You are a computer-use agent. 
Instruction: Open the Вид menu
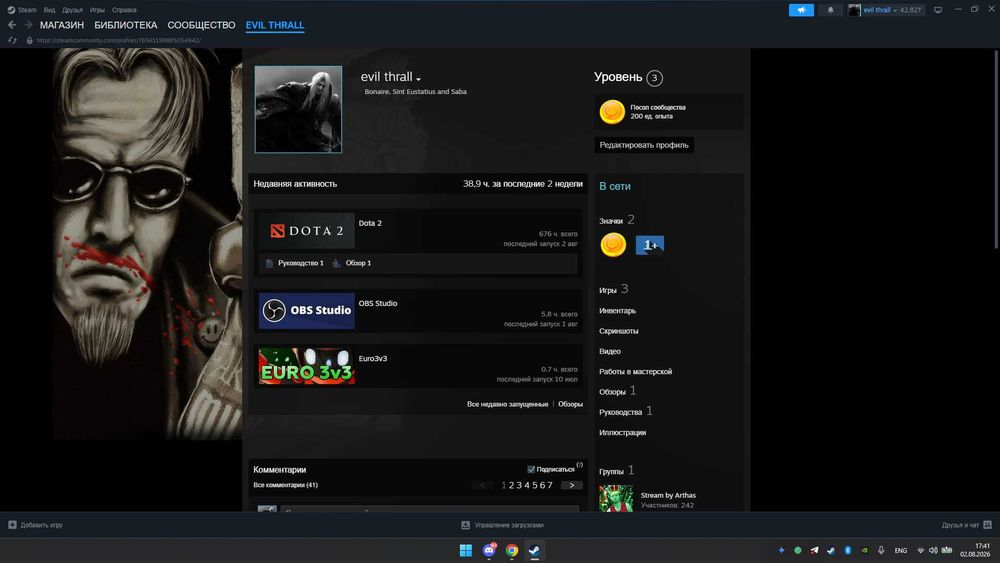point(49,10)
